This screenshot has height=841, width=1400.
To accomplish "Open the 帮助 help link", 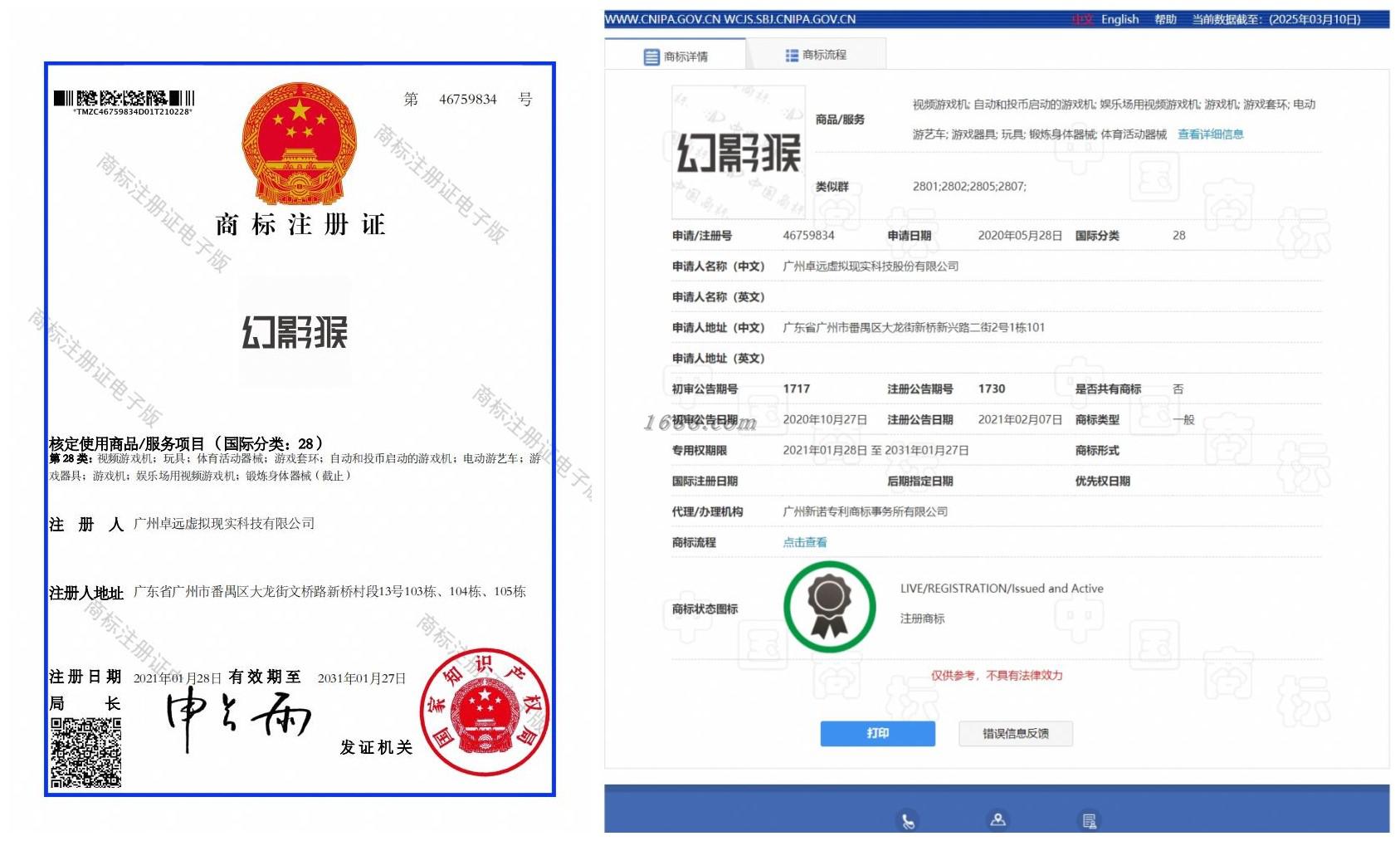I will coord(1165,19).
